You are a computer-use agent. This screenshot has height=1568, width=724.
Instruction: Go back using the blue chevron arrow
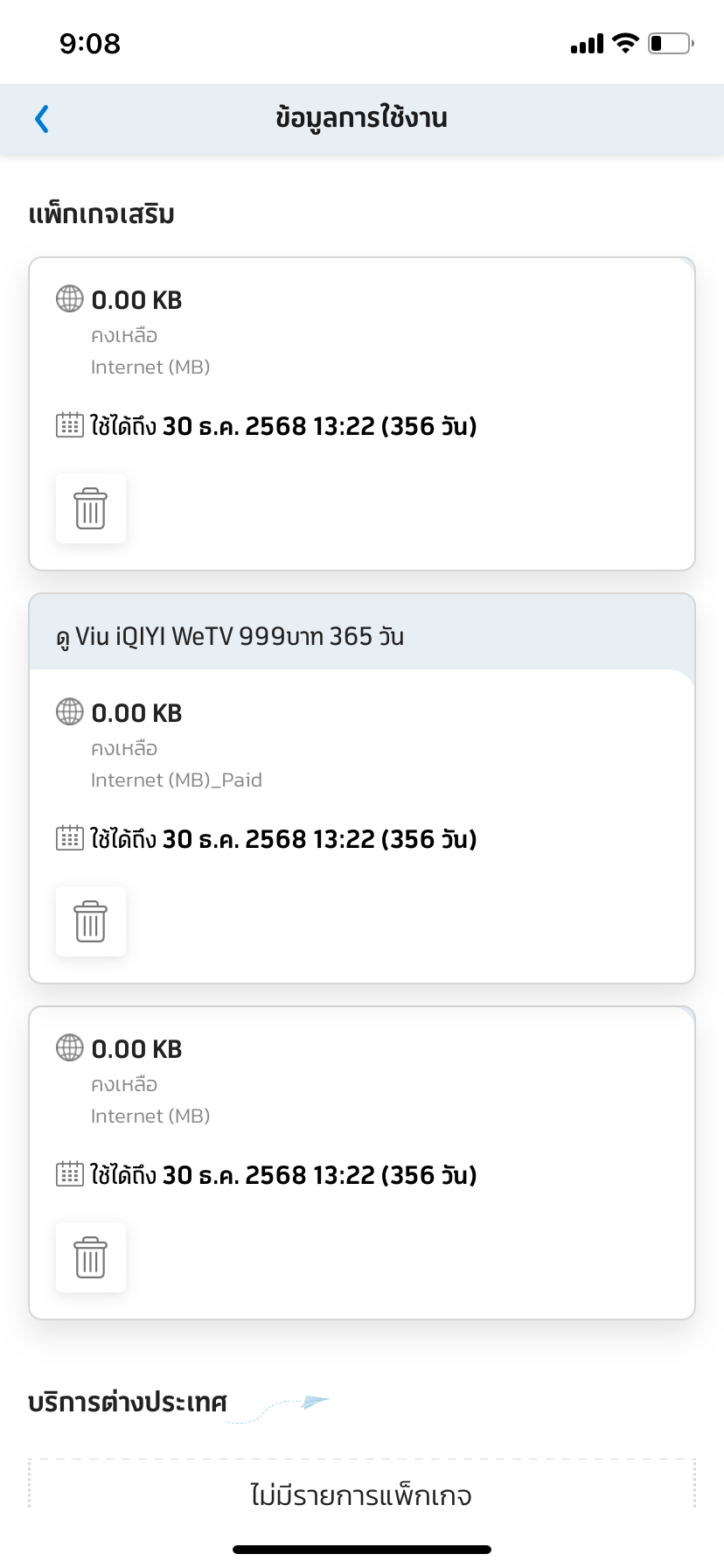[x=41, y=119]
